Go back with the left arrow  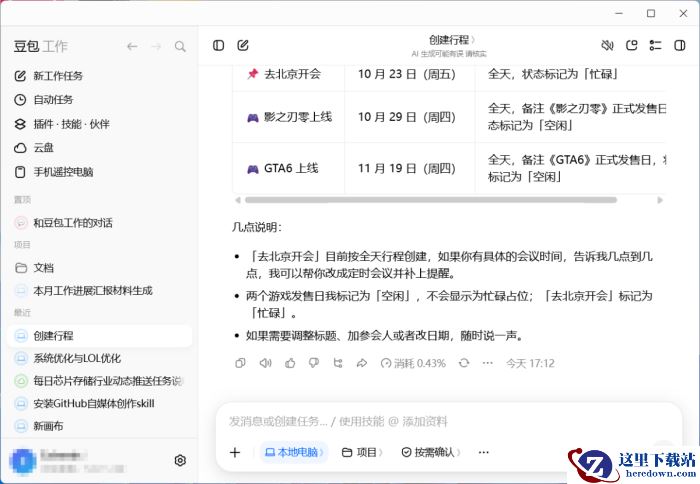pyautogui.click(x=132, y=46)
